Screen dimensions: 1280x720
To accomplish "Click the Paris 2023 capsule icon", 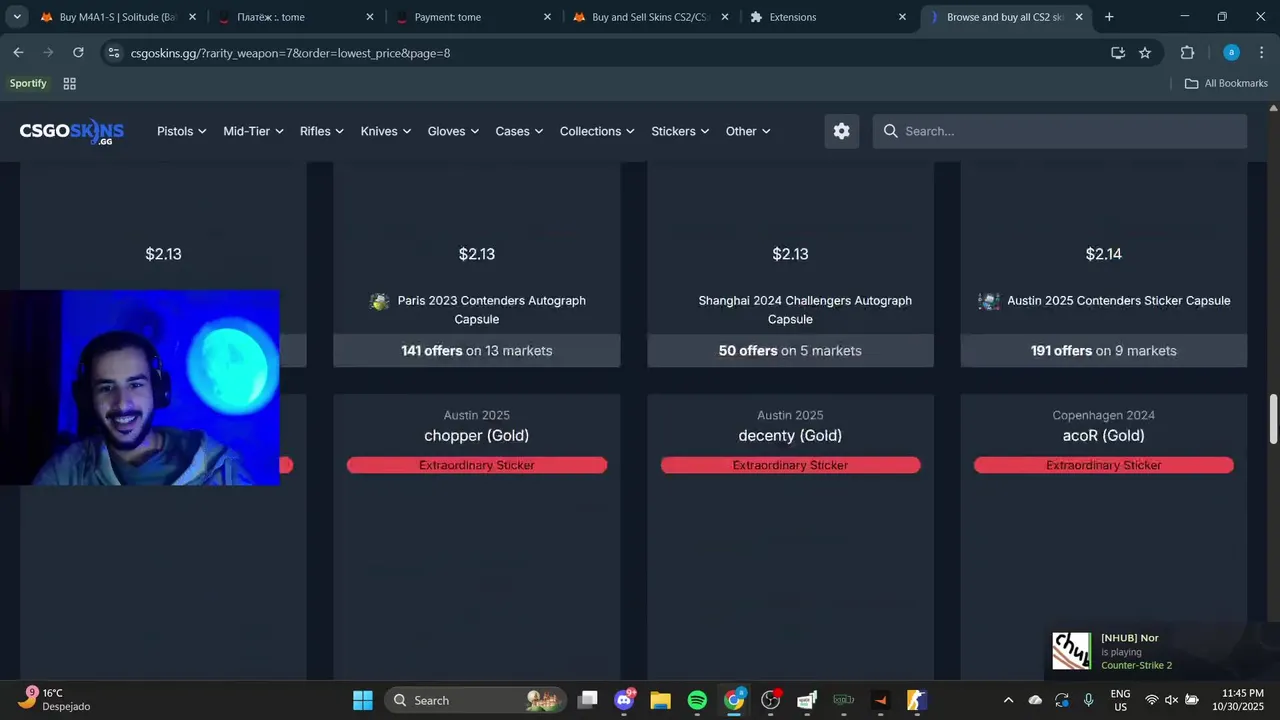I will [x=380, y=301].
